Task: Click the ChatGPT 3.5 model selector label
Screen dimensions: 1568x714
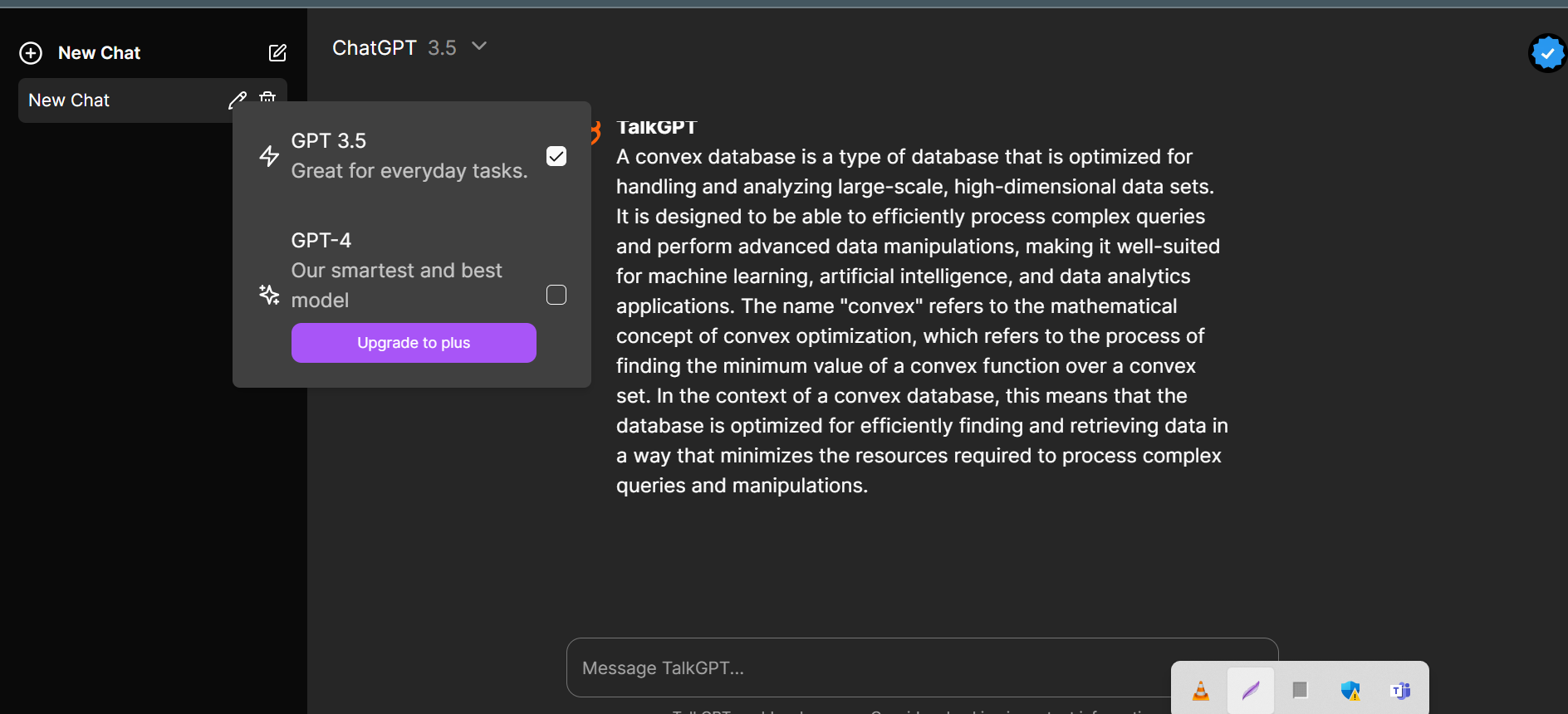Action: [x=394, y=48]
